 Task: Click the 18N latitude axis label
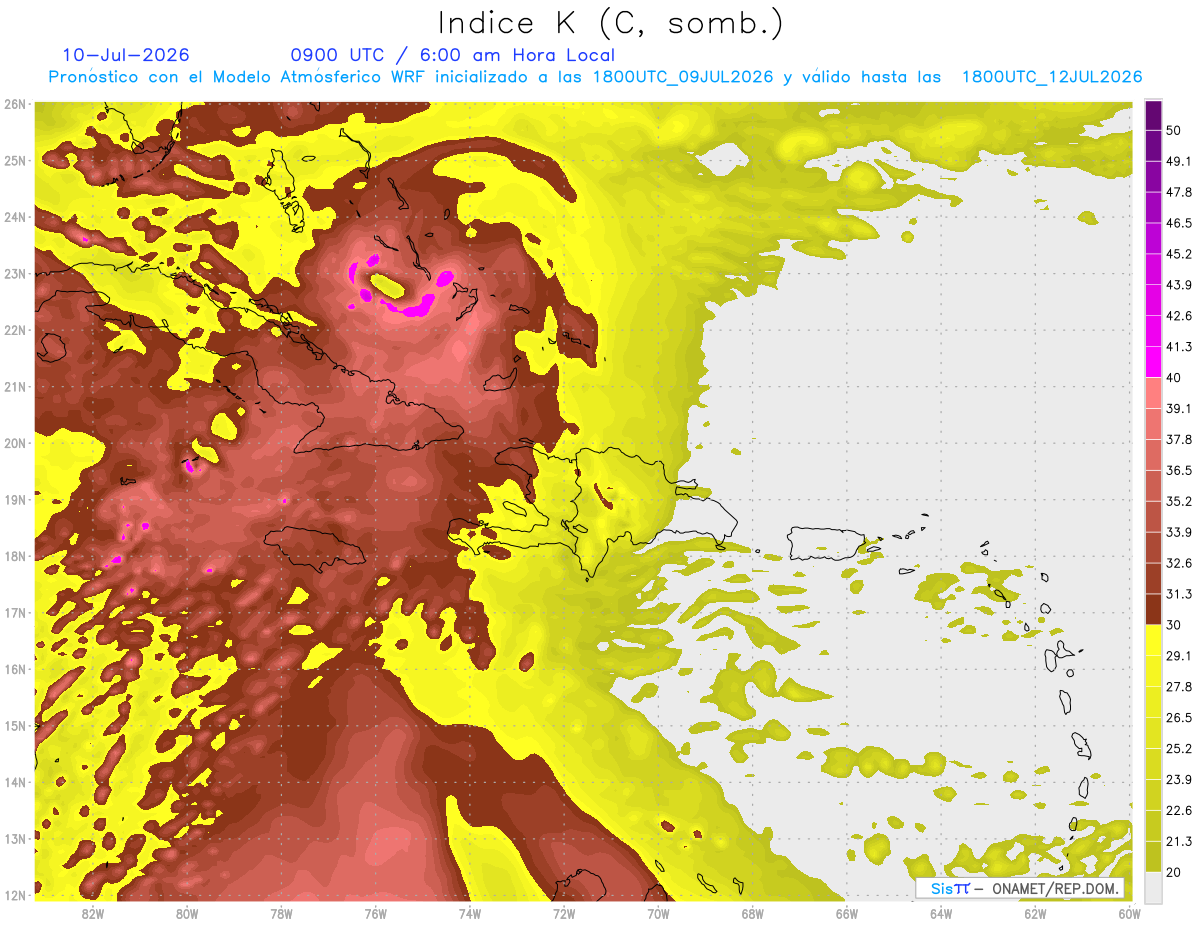pos(14,556)
